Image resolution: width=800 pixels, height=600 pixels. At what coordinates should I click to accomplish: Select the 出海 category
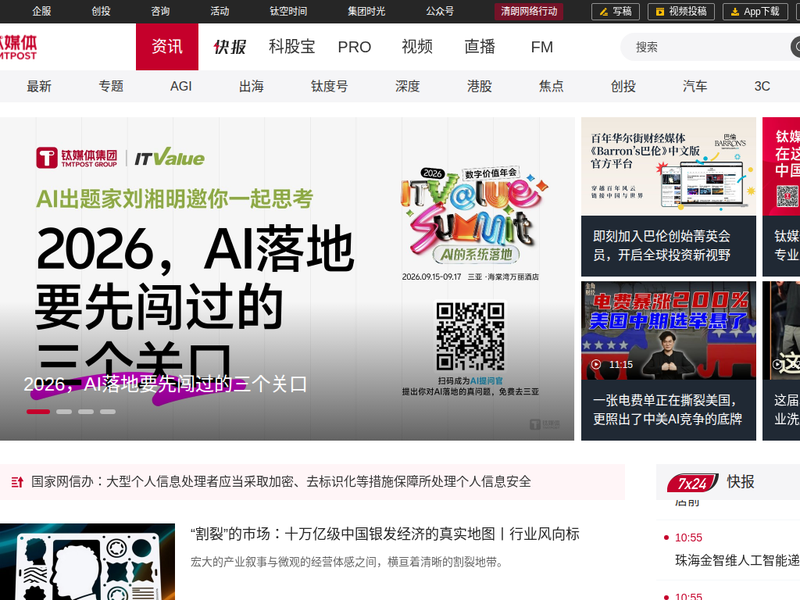point(252,86)
